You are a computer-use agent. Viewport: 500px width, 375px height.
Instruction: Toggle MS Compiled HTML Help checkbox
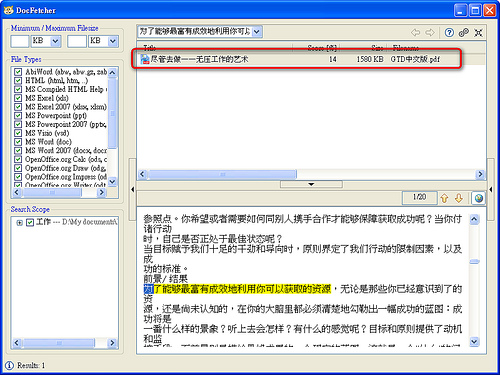point(18,89)
